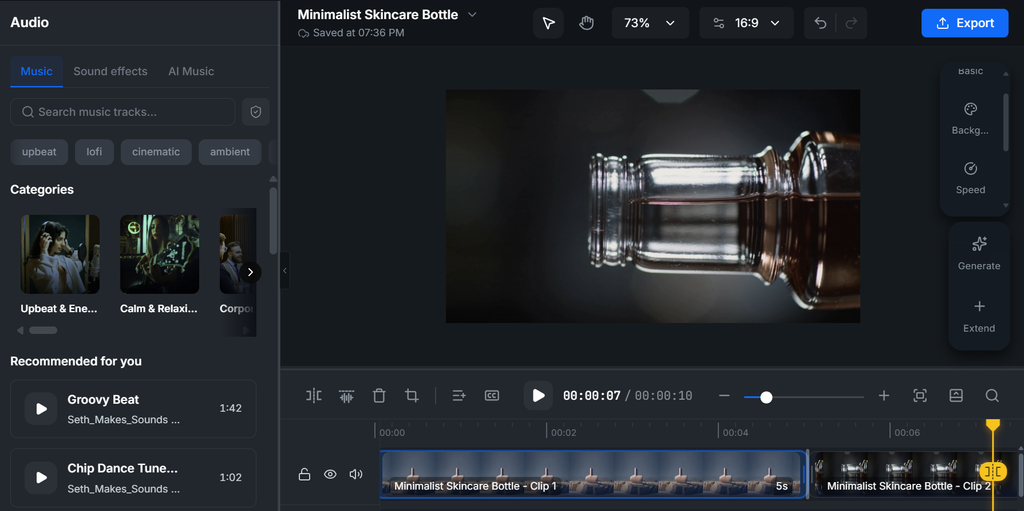
Task: Expand the project title menu chevron
Action: (472, 14)
